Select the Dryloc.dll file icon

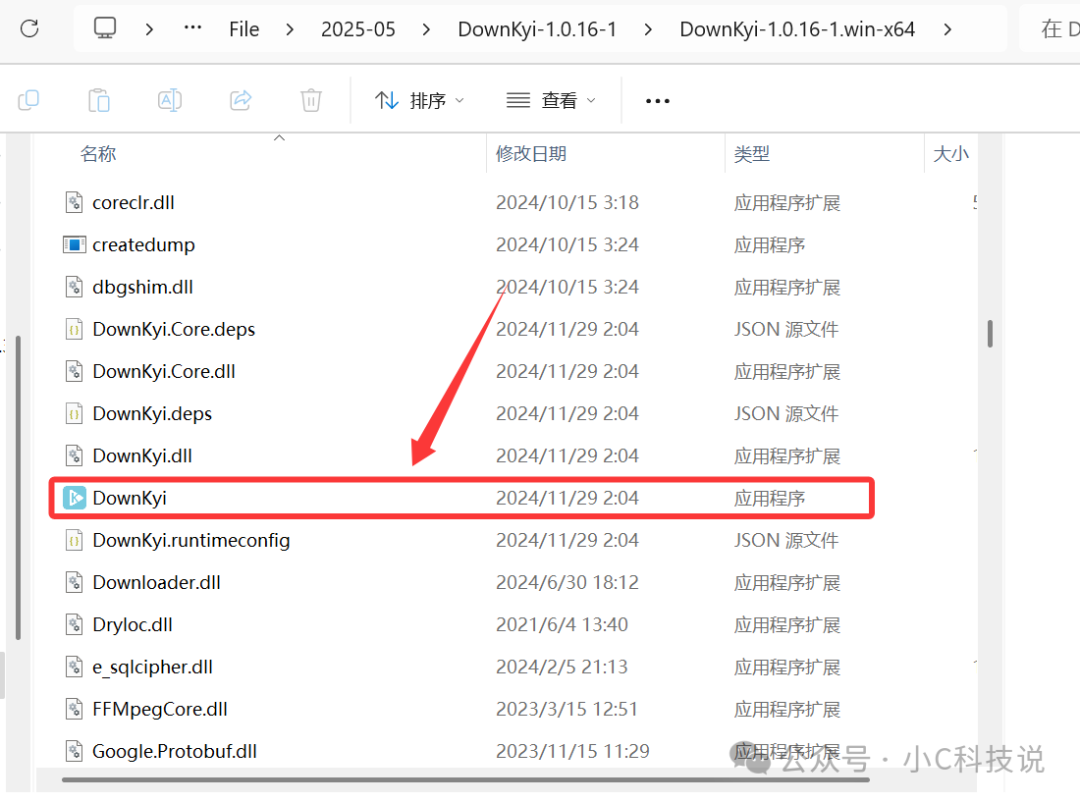pyautogui.click(x=74, y=624)
